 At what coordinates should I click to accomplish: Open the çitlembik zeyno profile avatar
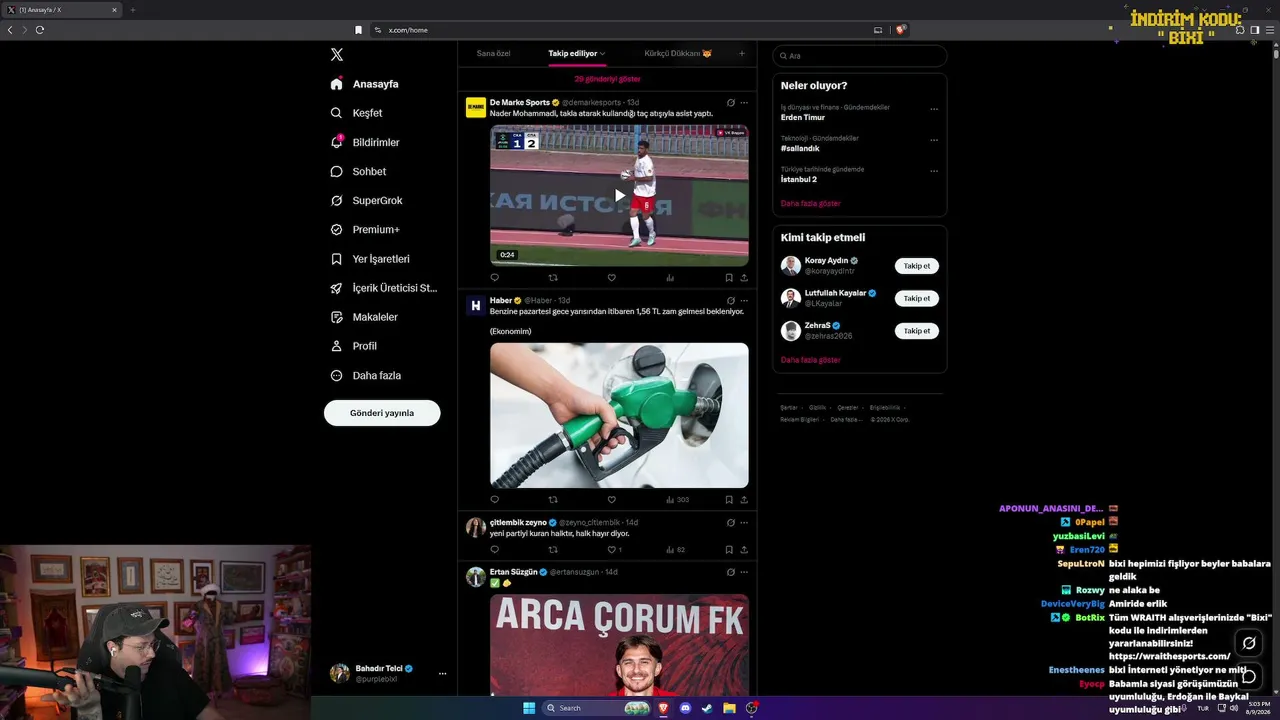pyautogui.click(x=476, y=527)
